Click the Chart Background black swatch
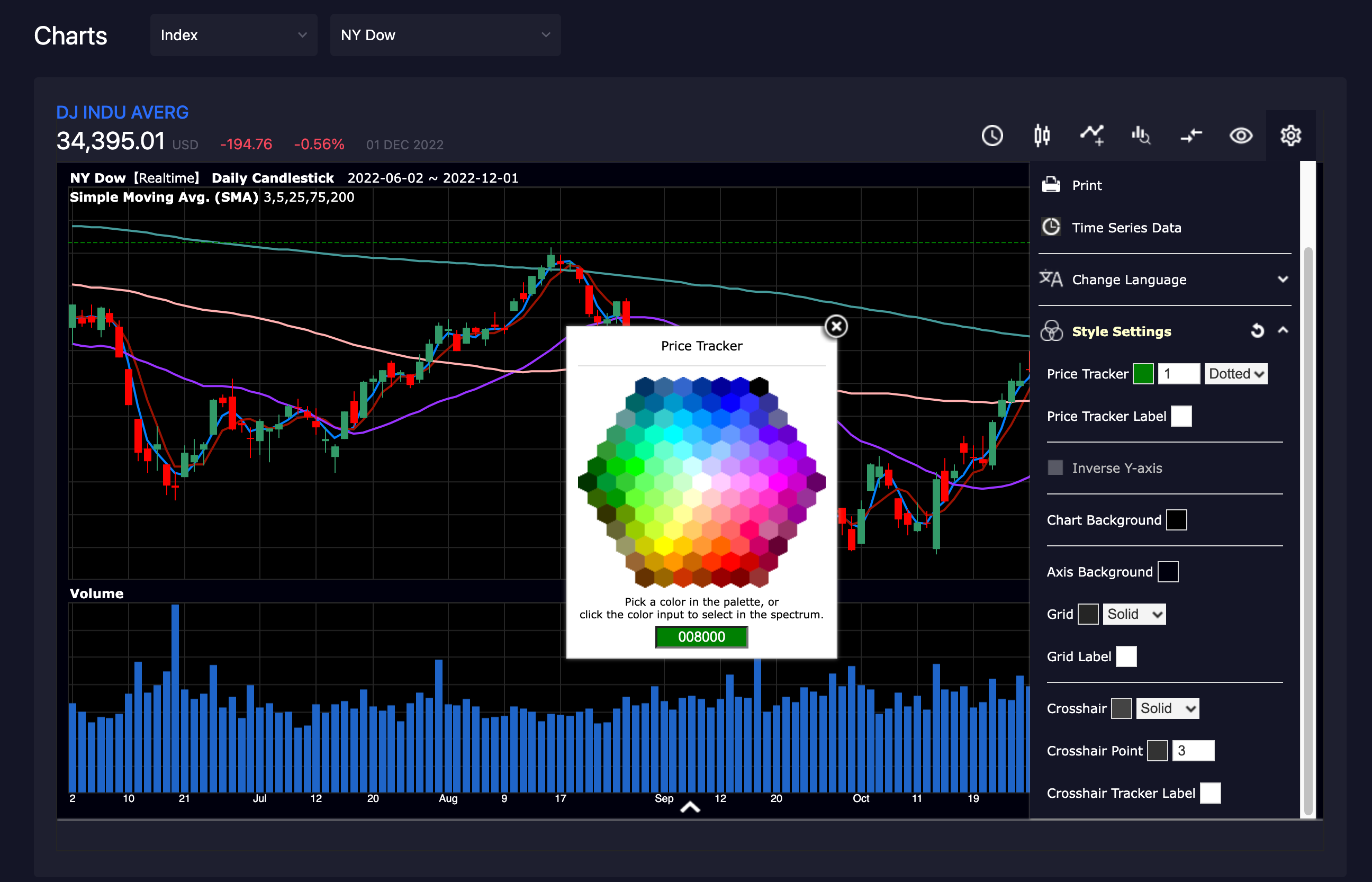Screen dimensions: 1372x882 coord(1176,520)
